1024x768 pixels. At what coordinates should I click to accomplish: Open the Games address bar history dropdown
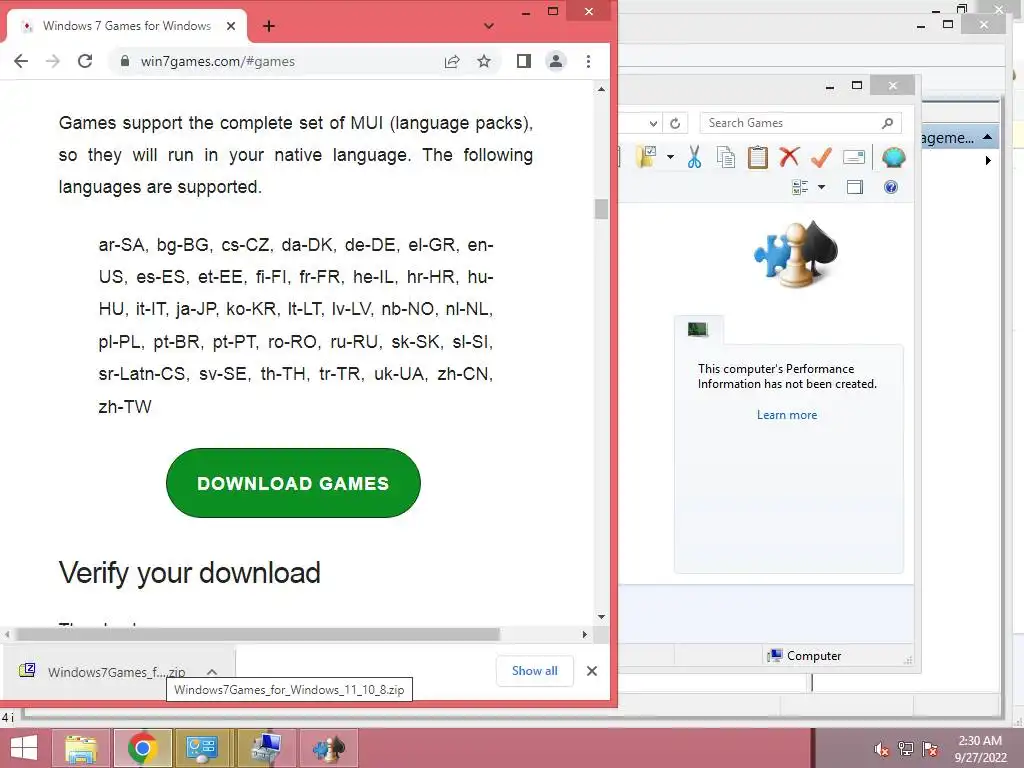pyautogui.click(x=653, y=123)
